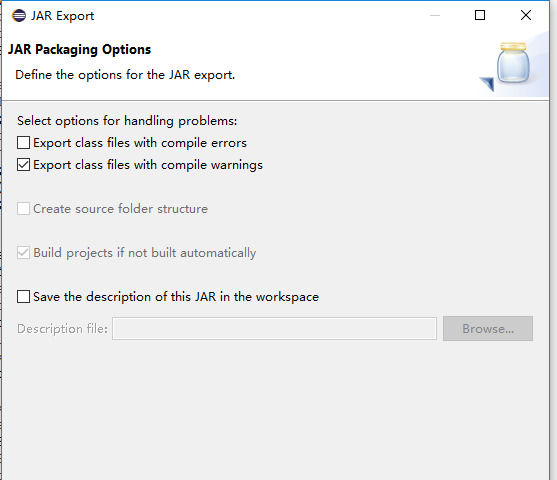Viewport: 557px width, 480px height.
Task: Click the 'in the workspace' label text
Action: click(269, 297)
